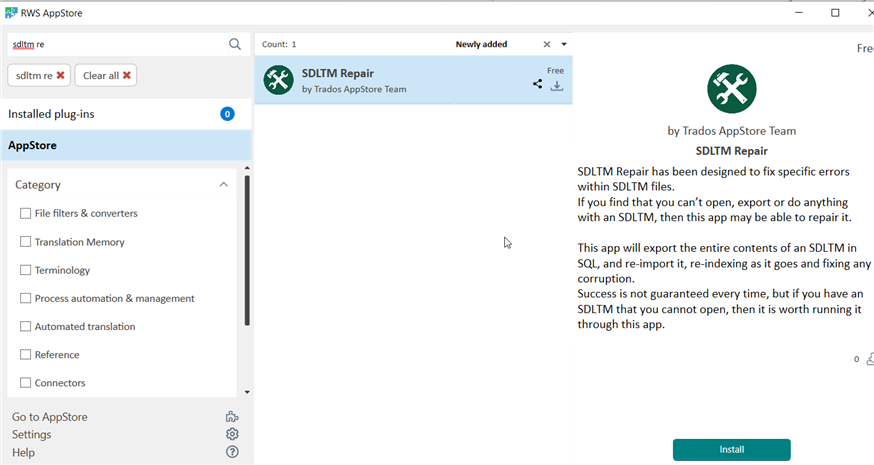Download SDLTM Repair via arrow icon

coord(557,86)
